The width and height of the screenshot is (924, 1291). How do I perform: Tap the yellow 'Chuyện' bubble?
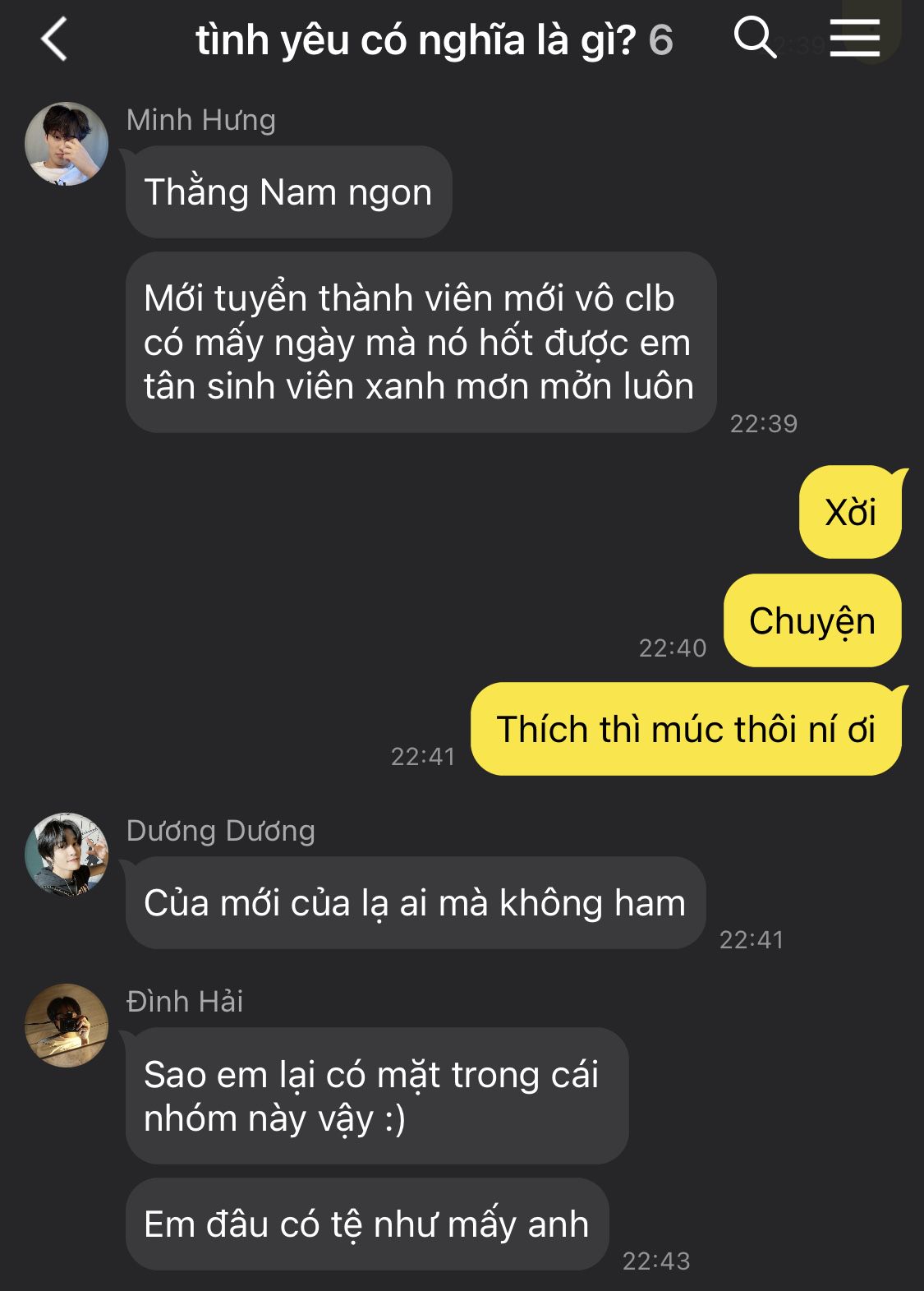pyautogui.click(x=812, y=620)
